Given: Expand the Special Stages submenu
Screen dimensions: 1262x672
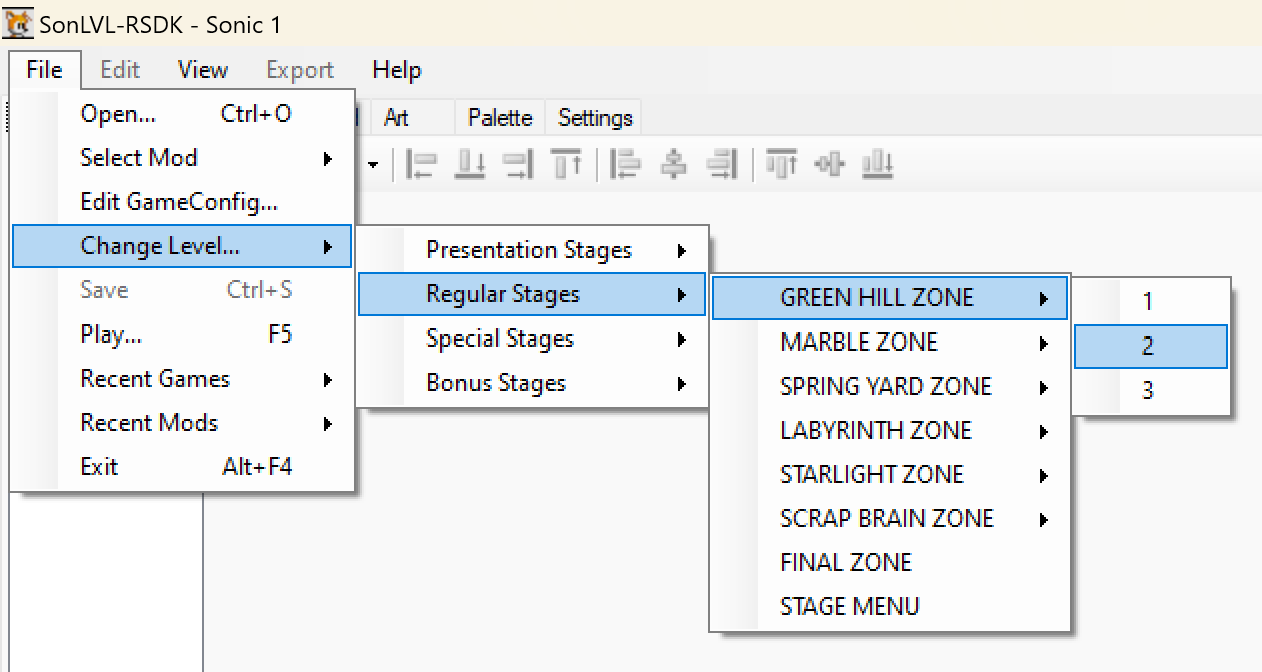Looking at the screenshot, I should click(499, 339).
